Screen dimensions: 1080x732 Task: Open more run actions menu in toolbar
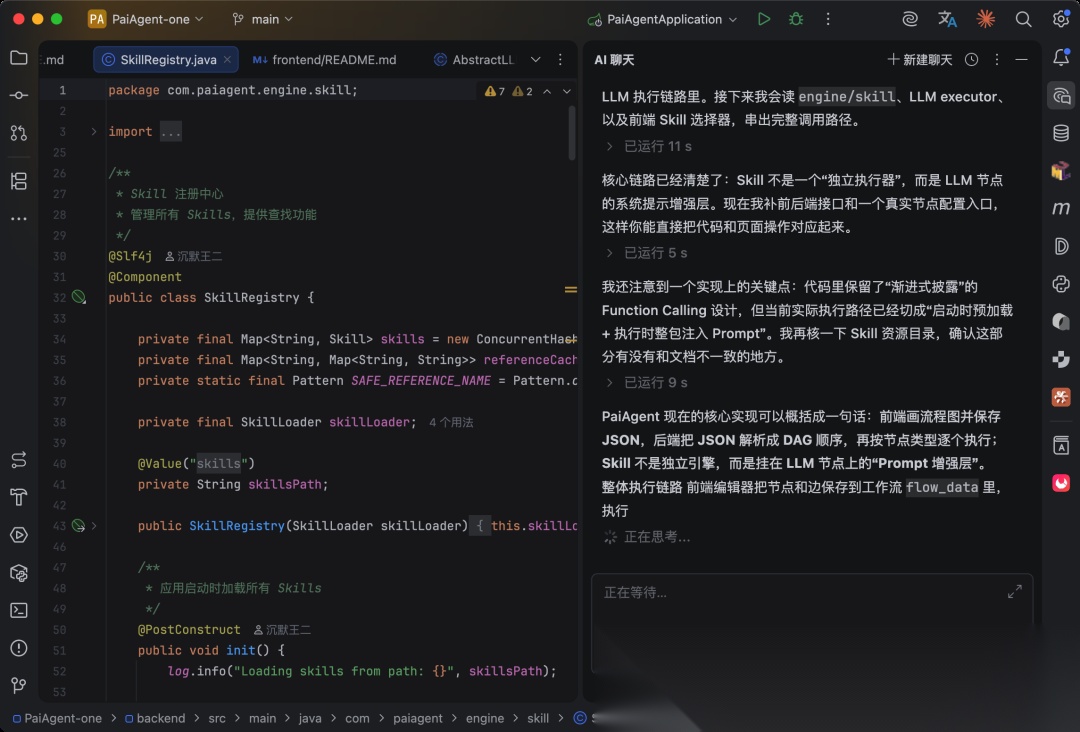828,19
